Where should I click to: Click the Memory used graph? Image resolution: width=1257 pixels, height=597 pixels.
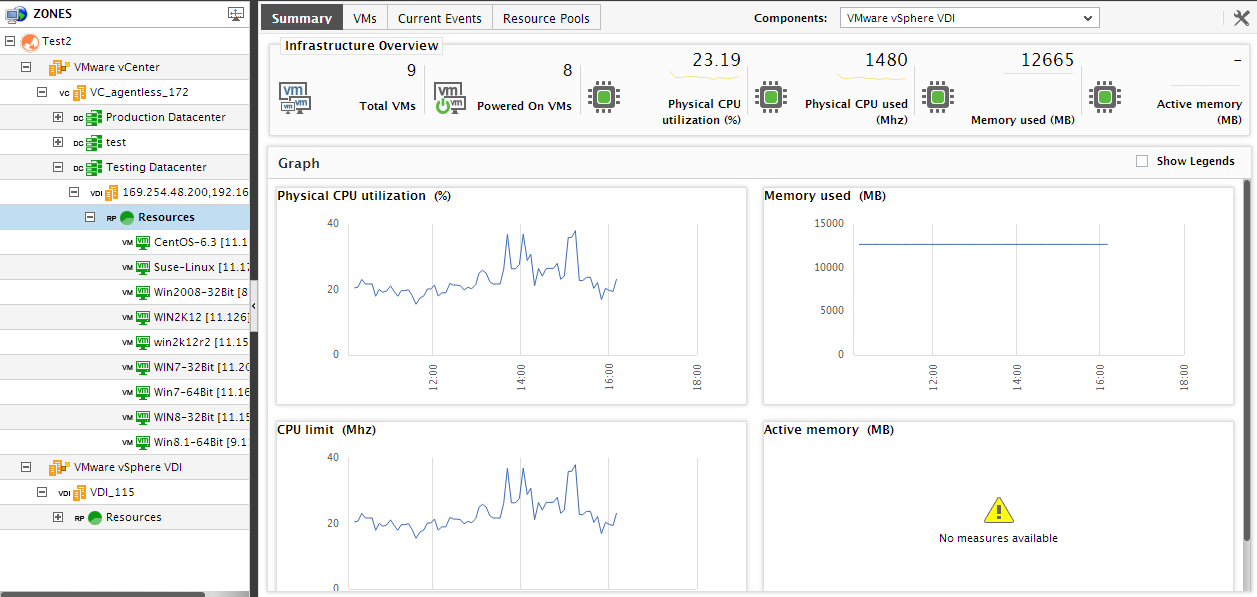coord(998,296)
